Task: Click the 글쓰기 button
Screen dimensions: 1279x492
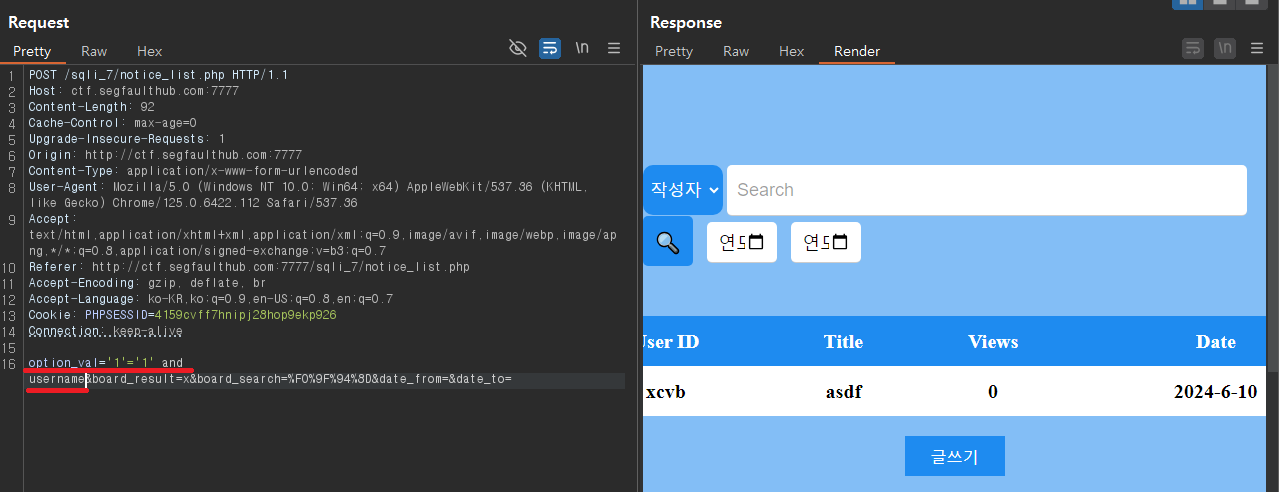Action: 955,456
